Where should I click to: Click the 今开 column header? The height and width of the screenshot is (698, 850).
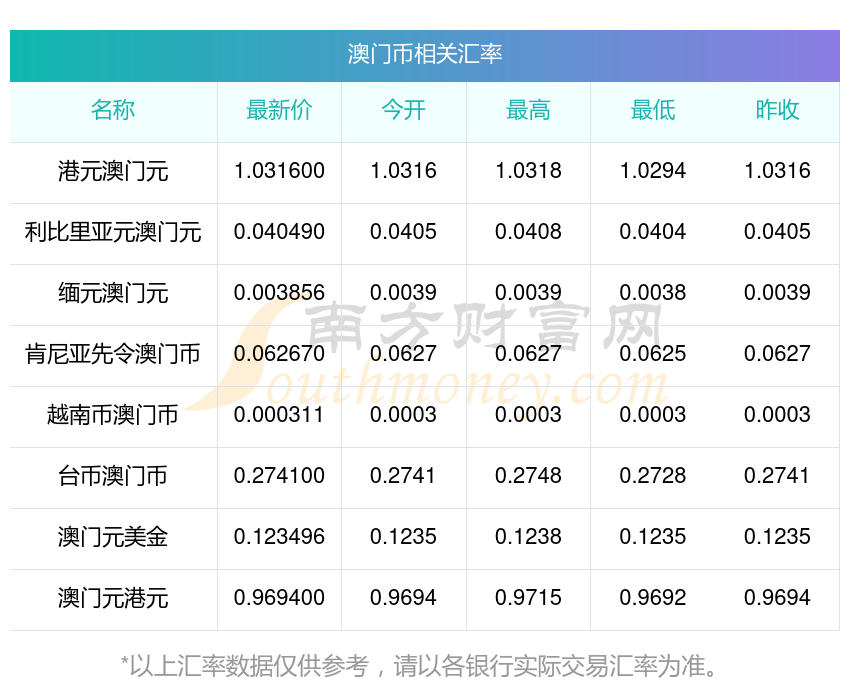(403, 110)
